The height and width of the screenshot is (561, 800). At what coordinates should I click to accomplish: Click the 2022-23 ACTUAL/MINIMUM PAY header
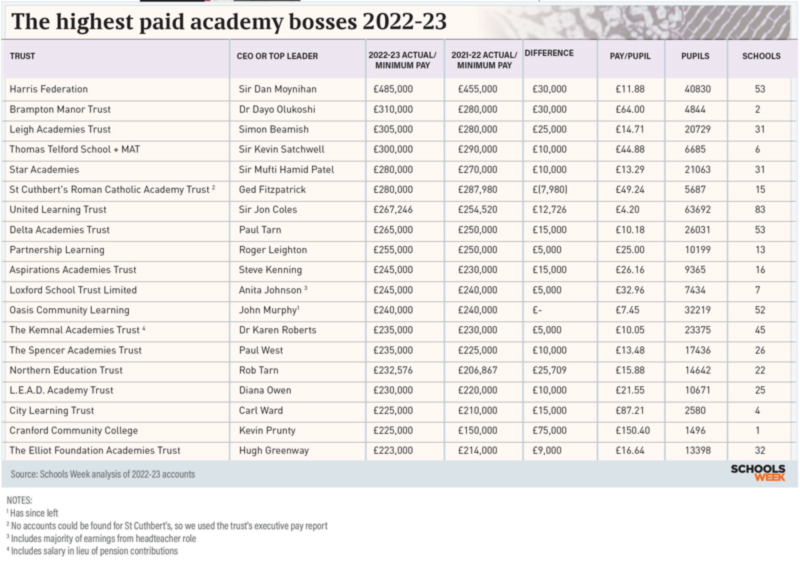coord(403,60)
